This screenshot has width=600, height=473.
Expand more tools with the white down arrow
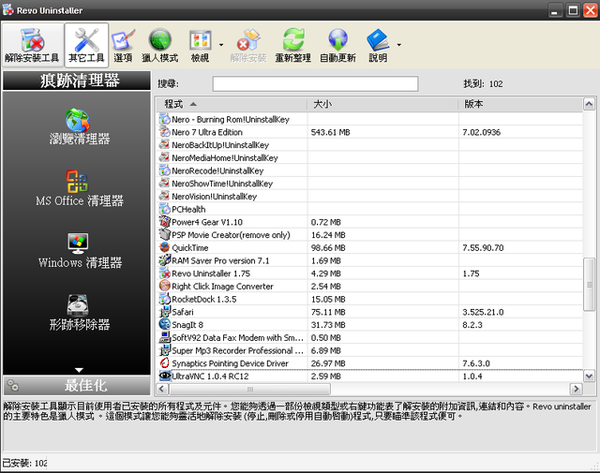tap(79, 370)
